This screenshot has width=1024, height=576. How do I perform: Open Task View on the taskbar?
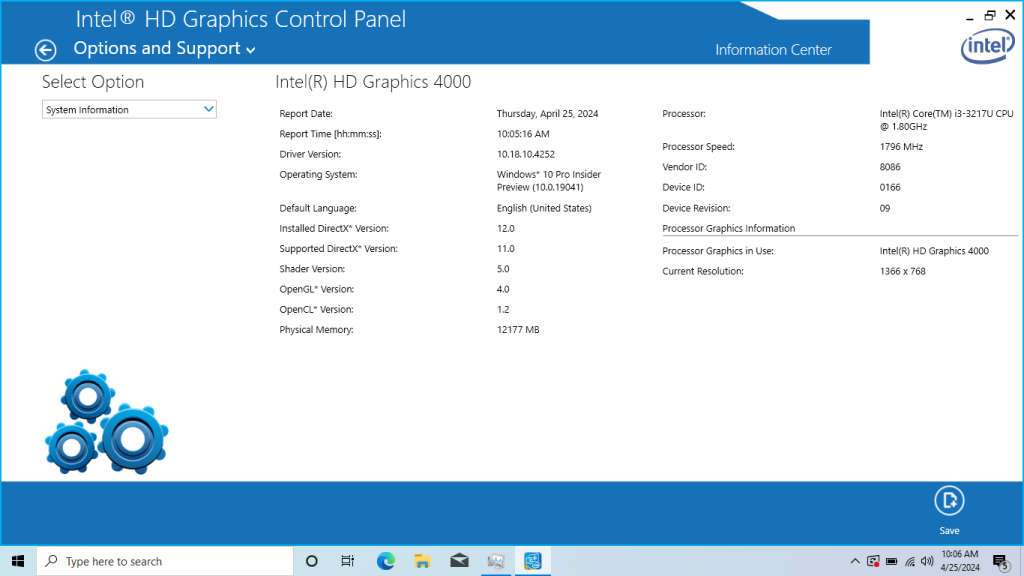[348, 561]
